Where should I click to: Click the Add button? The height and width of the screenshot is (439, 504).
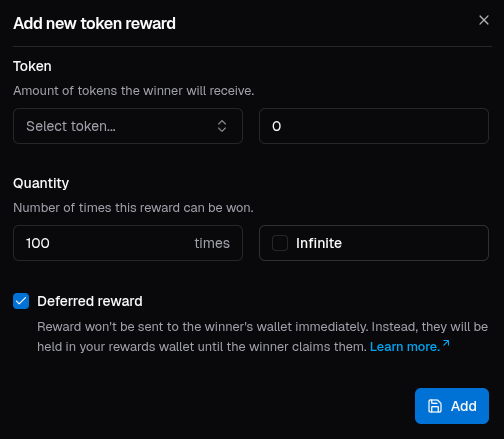pos(452,406)
